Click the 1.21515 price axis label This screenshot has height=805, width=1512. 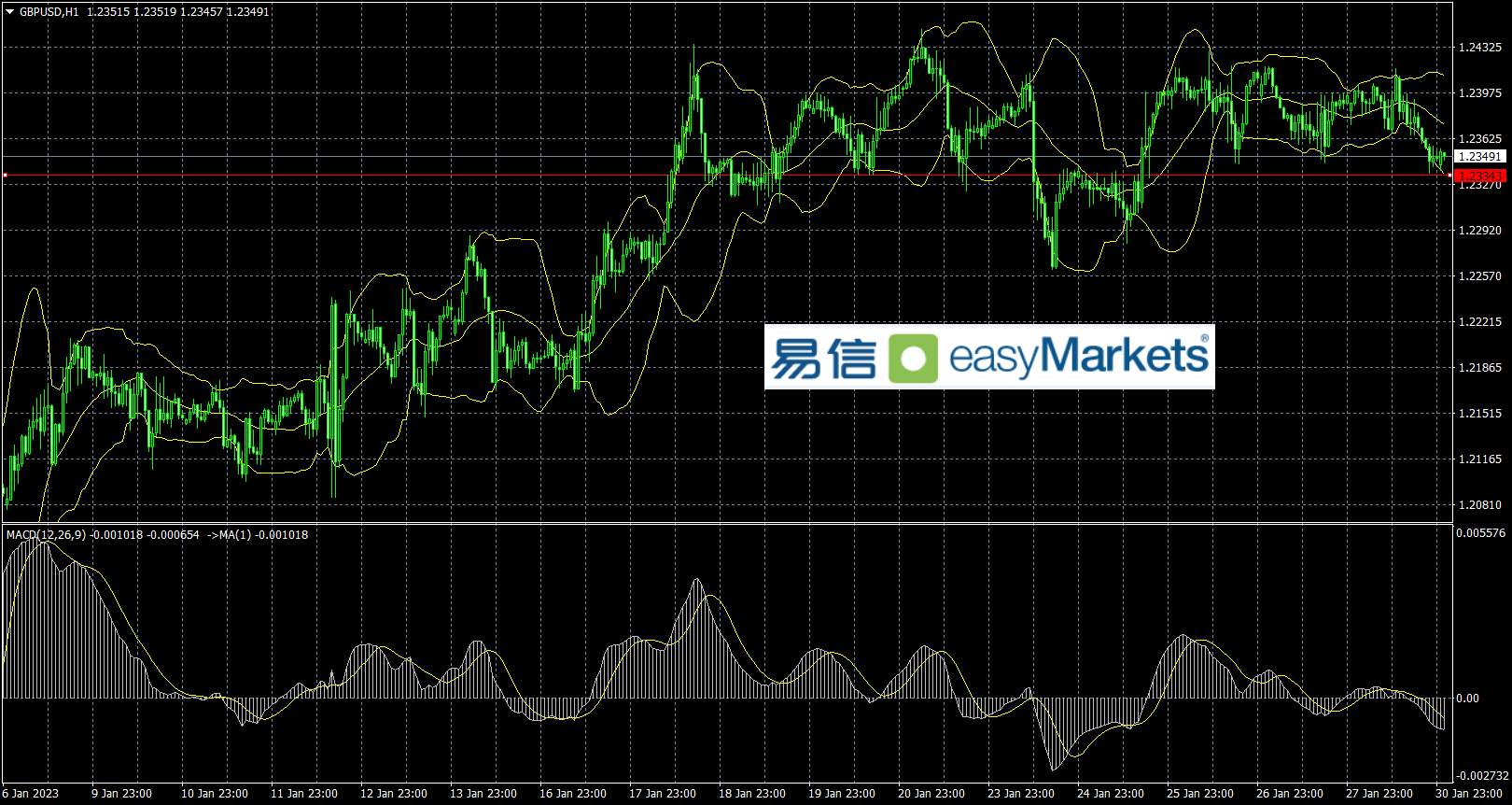pos(1480,414)
